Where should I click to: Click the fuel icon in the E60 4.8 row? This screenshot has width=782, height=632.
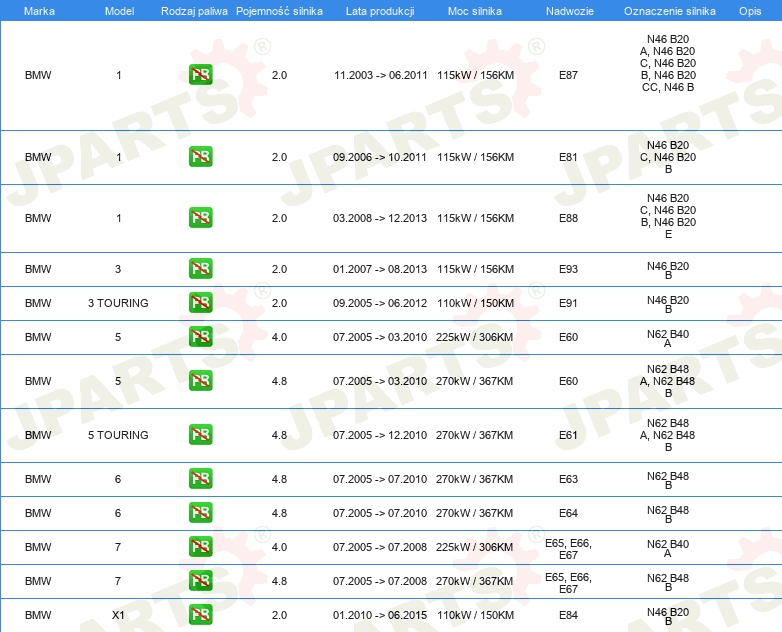pyautogui.click(x=200, y=380)
